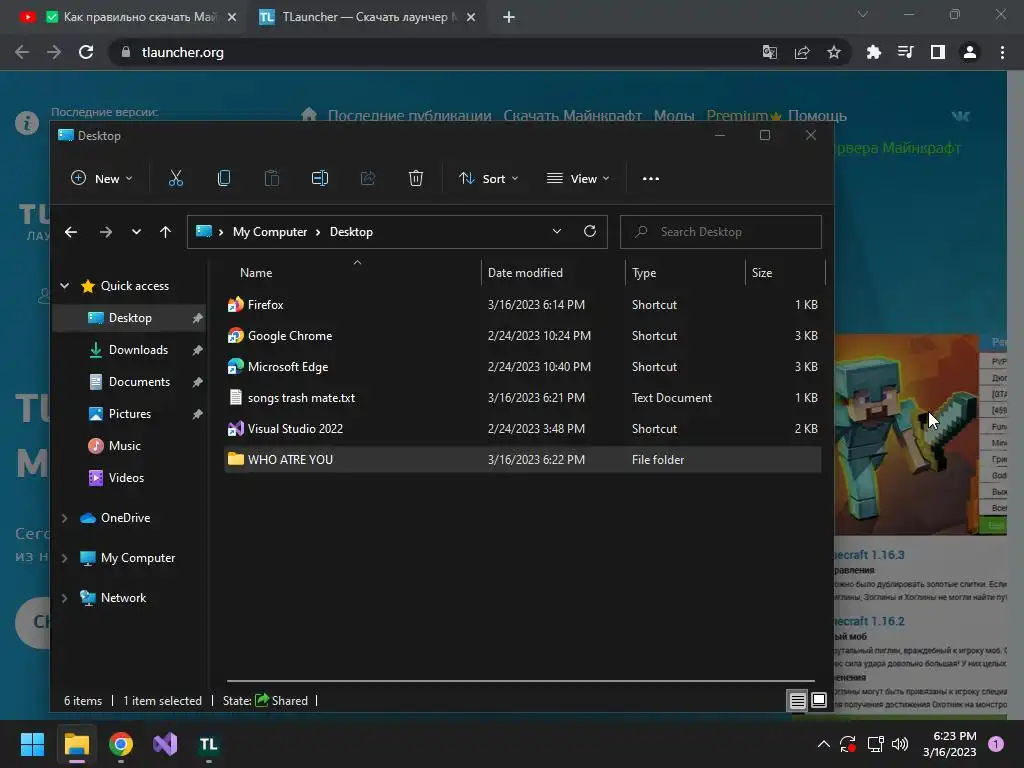This screenshot has height=768, width=1024.
Task: Click the Rename icon in Explorer toolbar
Action: coord(320,178)
